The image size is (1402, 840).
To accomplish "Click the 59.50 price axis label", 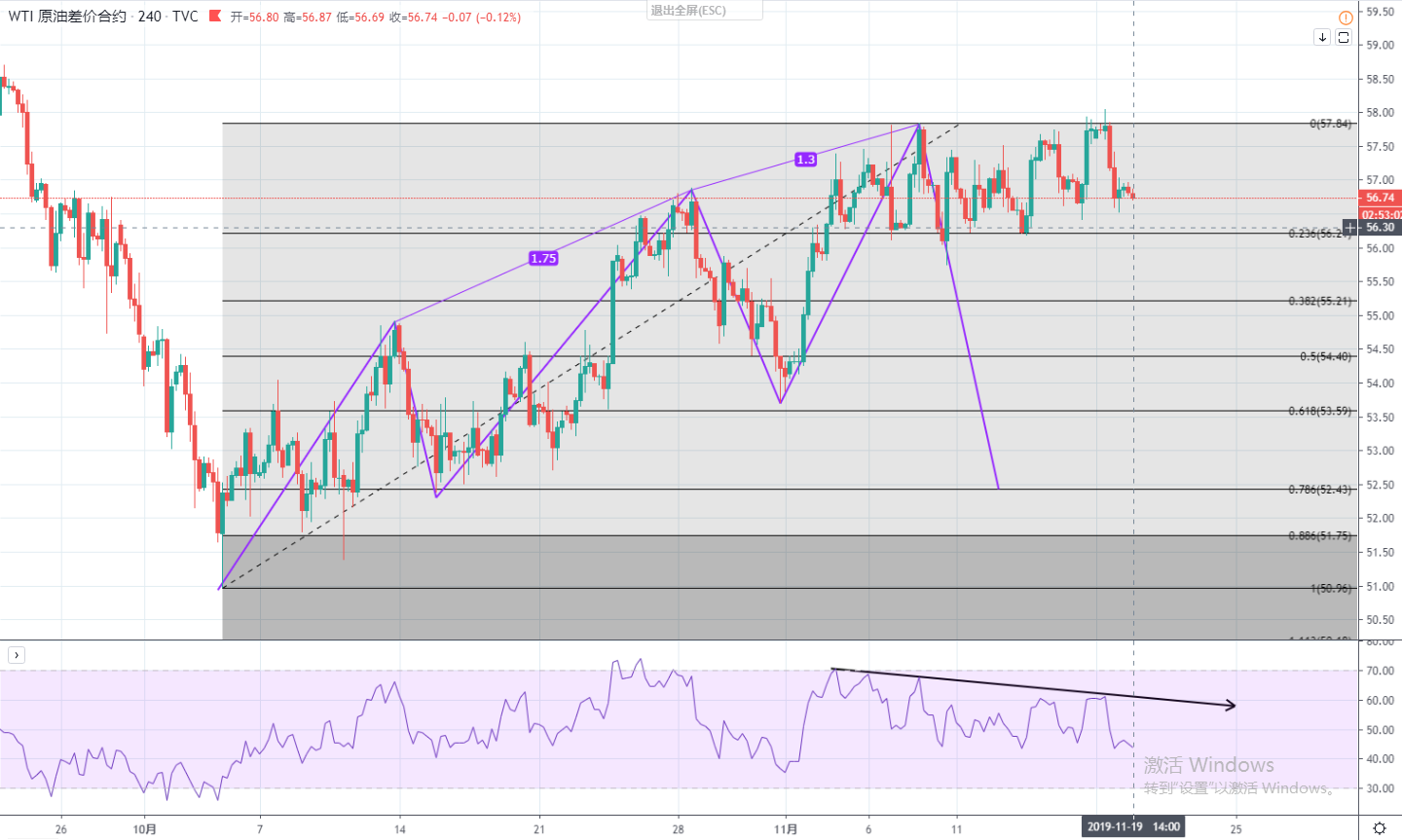I will pos(1381,12).
